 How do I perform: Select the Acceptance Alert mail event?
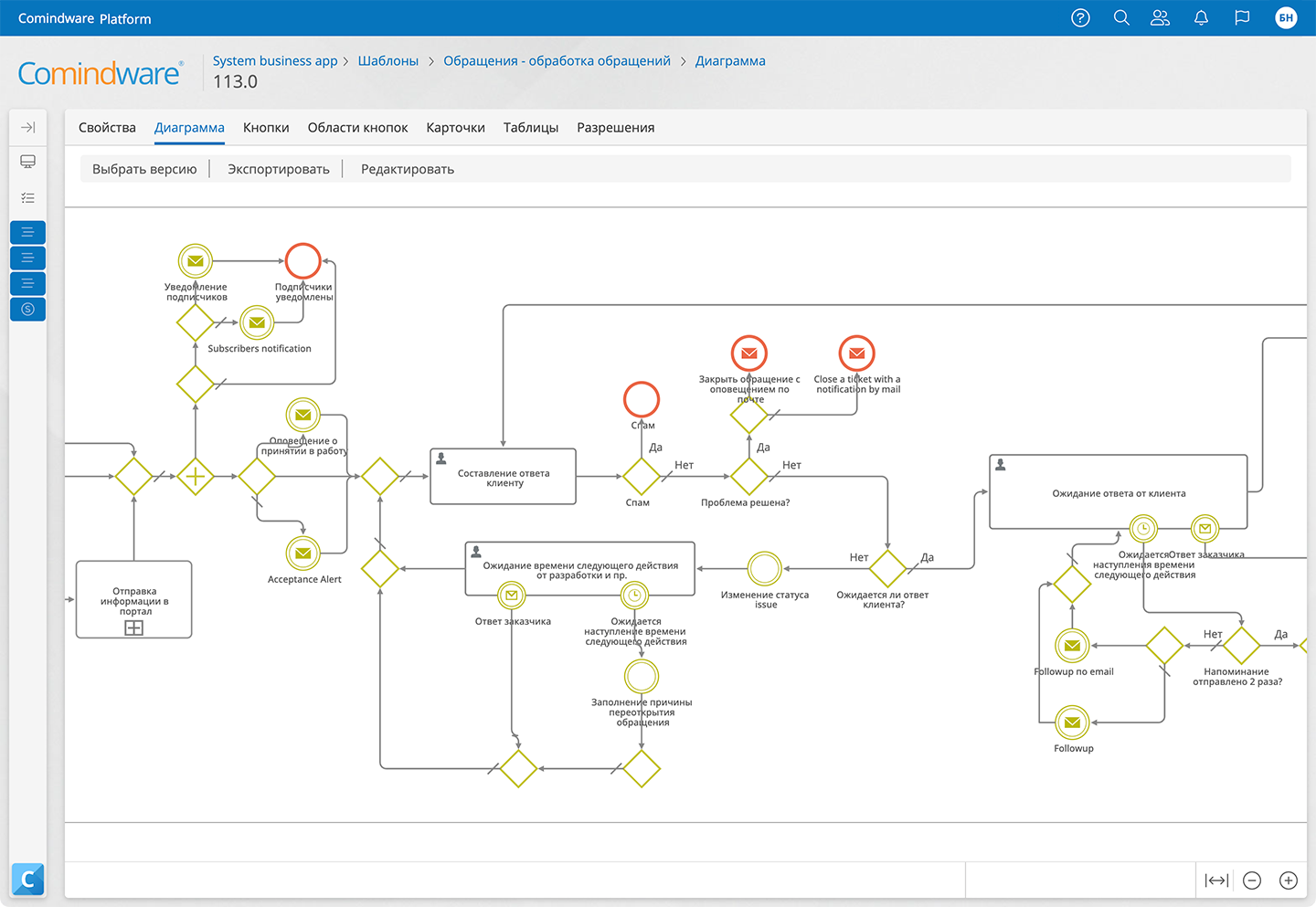pos(303,554)
